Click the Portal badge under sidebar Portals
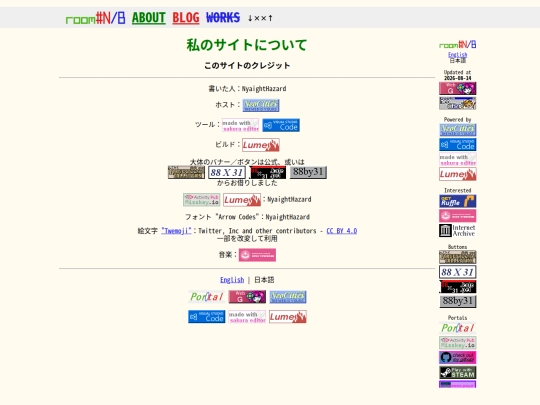 (458, 328)
